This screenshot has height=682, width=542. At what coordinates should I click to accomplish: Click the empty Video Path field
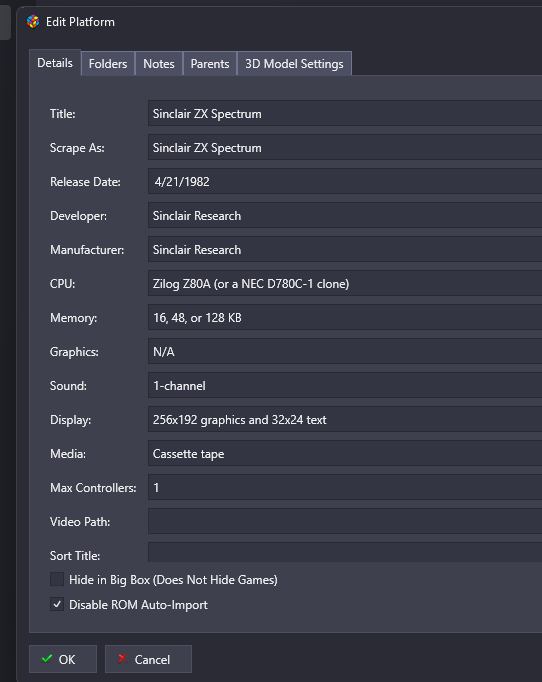point(345,521)
